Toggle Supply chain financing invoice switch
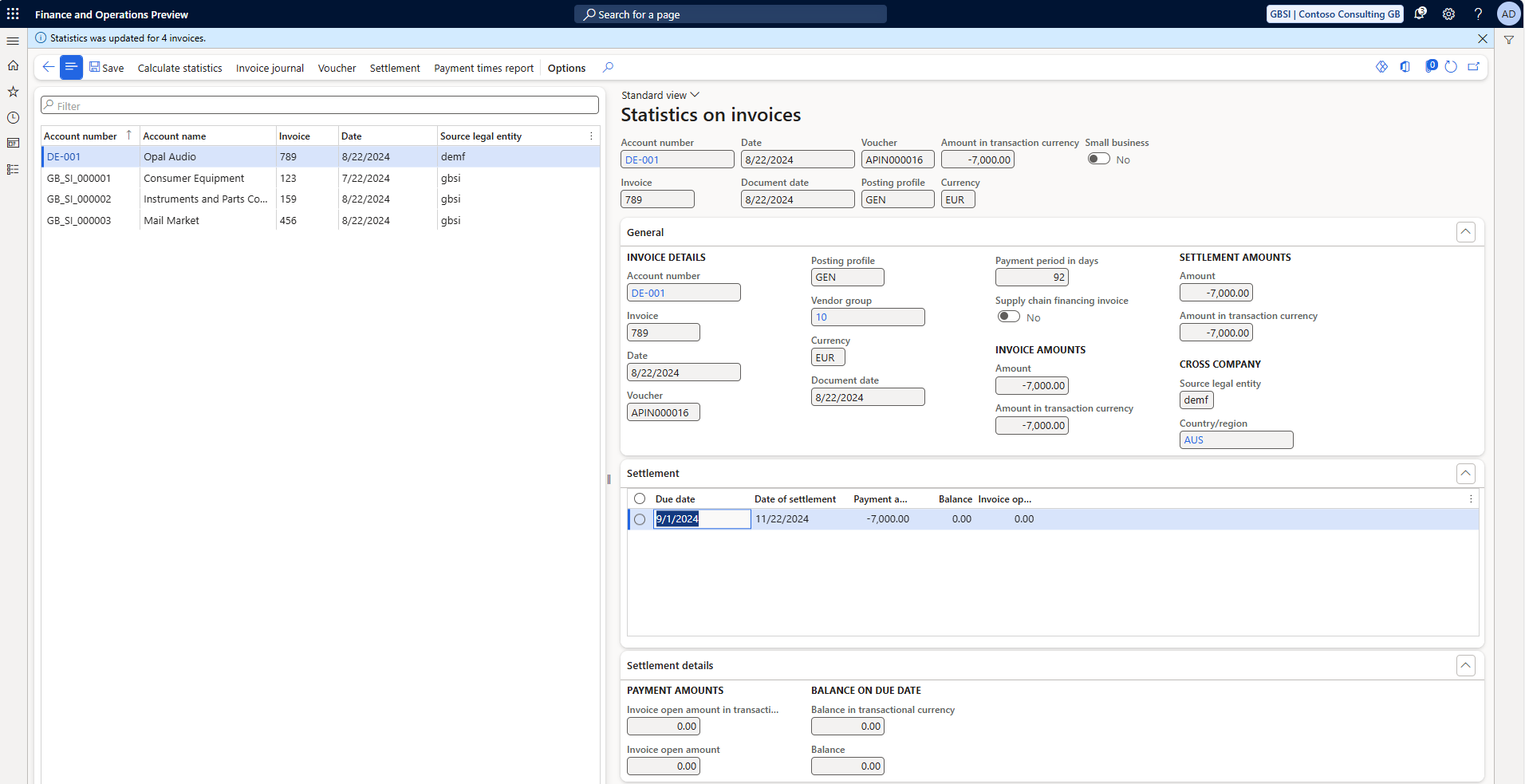The width and height of the screenshot is (1525, 784). coord(1009,317)
